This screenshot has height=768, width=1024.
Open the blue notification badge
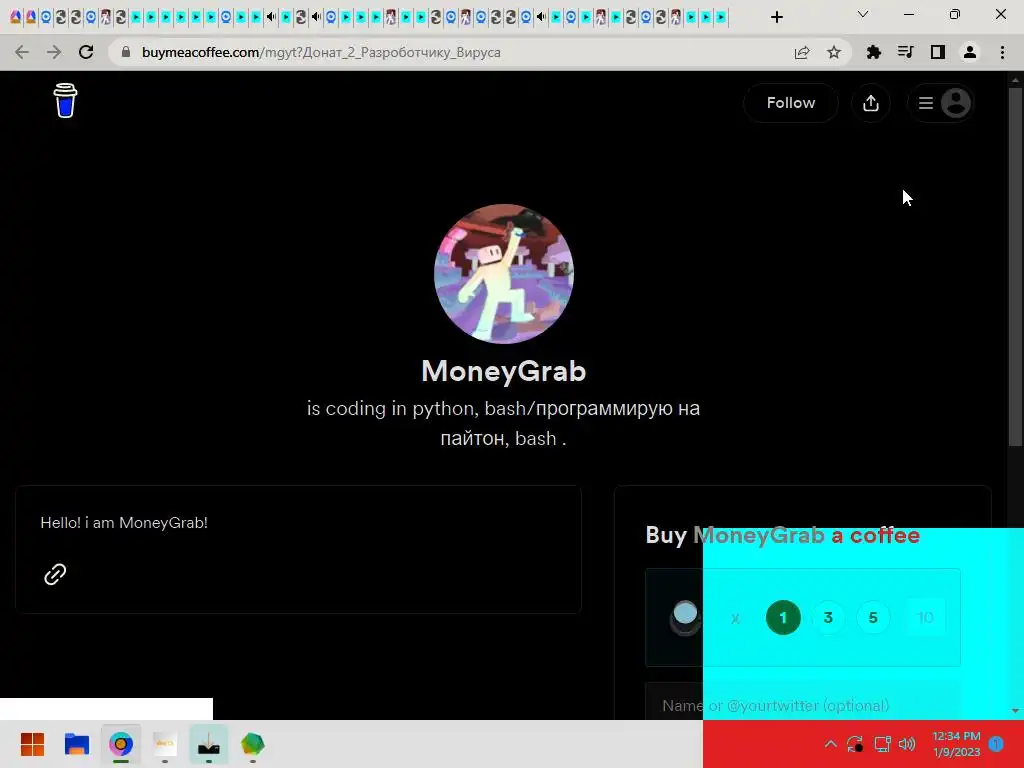coord(996,744)
